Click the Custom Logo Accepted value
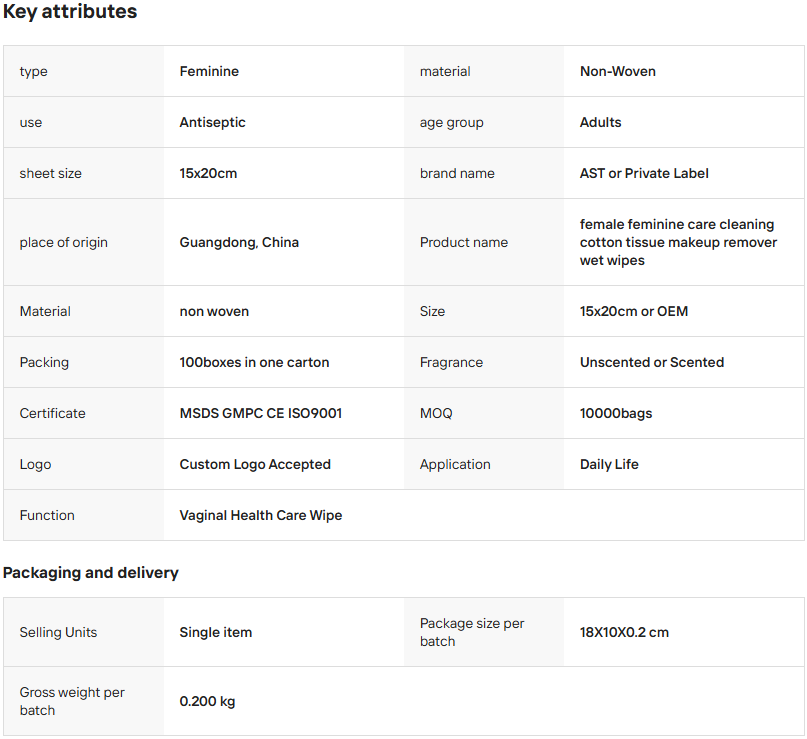Image resolution: width=807 pixels, height=739 pixels. tap(255, 464)
